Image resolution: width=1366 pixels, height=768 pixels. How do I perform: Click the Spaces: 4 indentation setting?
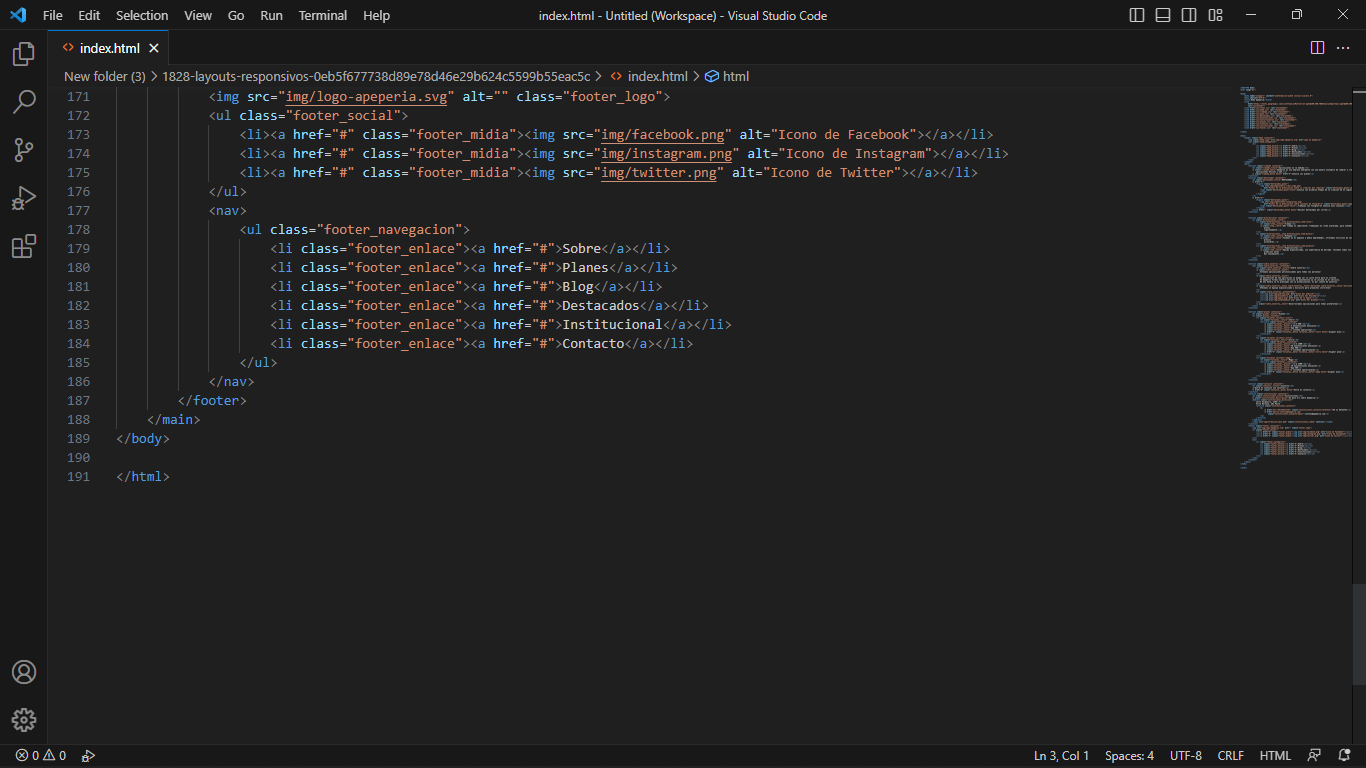click(x=1129, y=756)
